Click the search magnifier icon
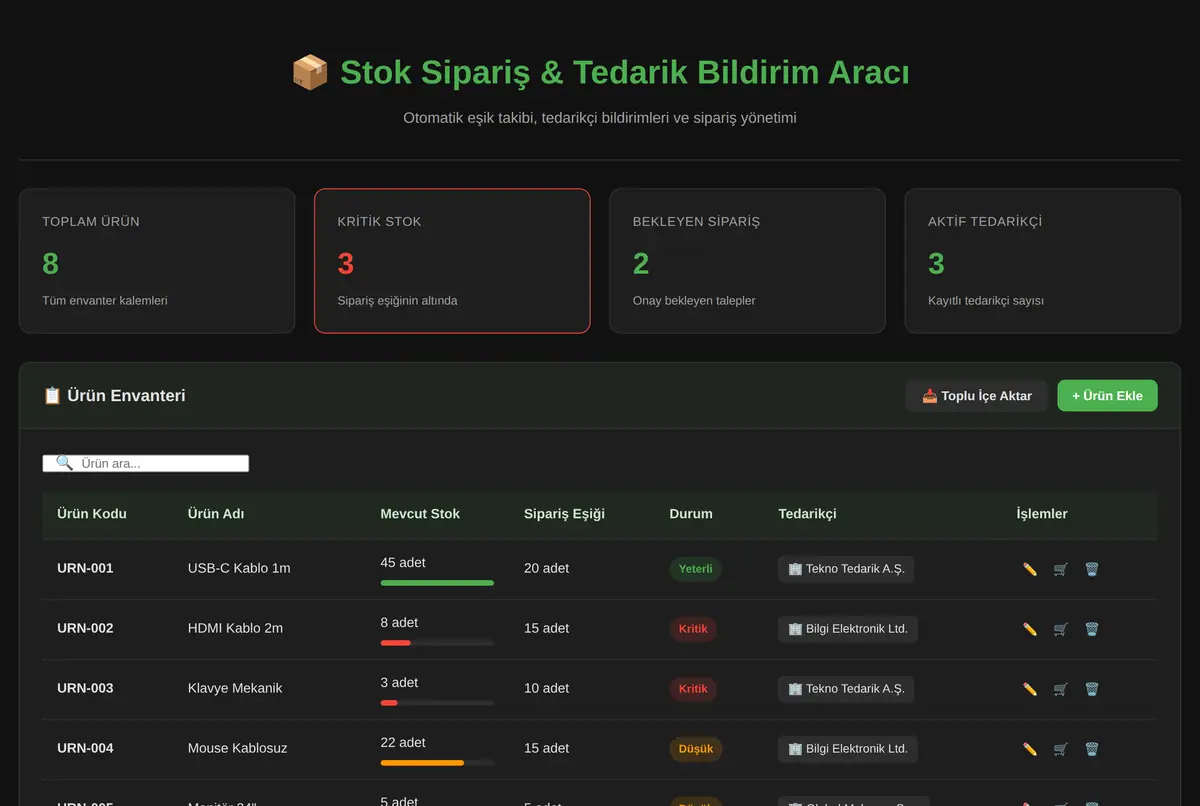The image size is (1200, 806). tap(64, 463)
